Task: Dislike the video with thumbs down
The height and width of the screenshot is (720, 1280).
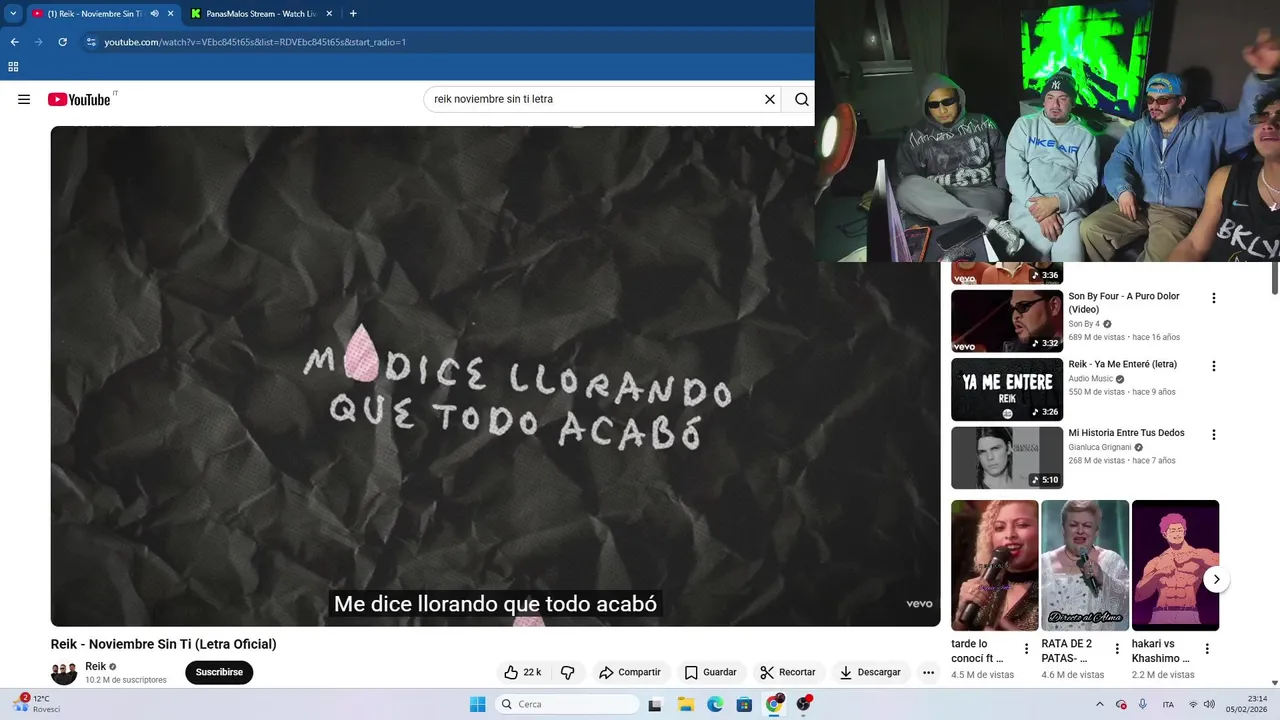Action: point(567,672)
